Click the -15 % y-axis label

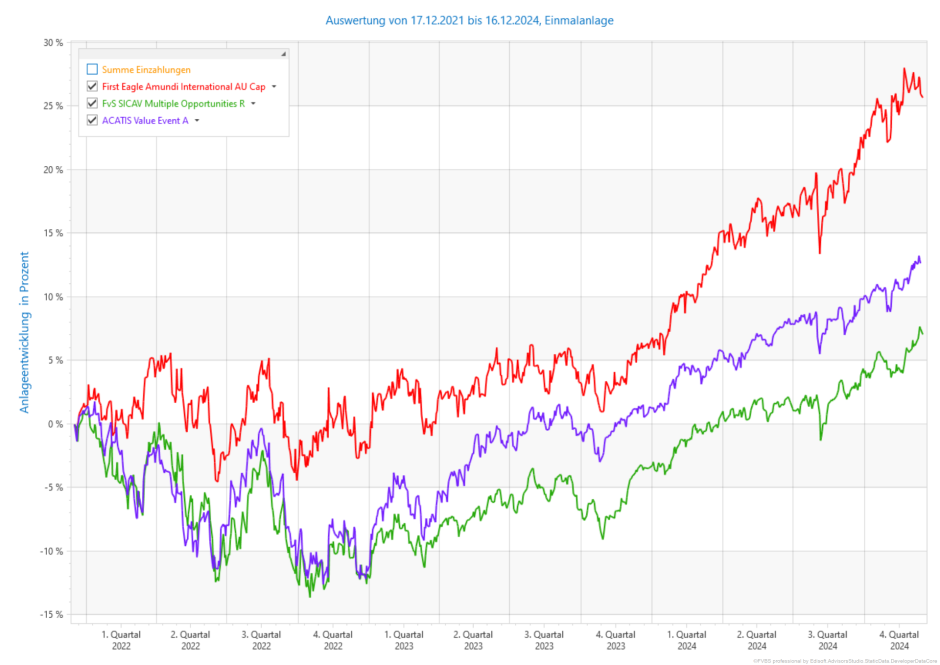coord(52,614)
